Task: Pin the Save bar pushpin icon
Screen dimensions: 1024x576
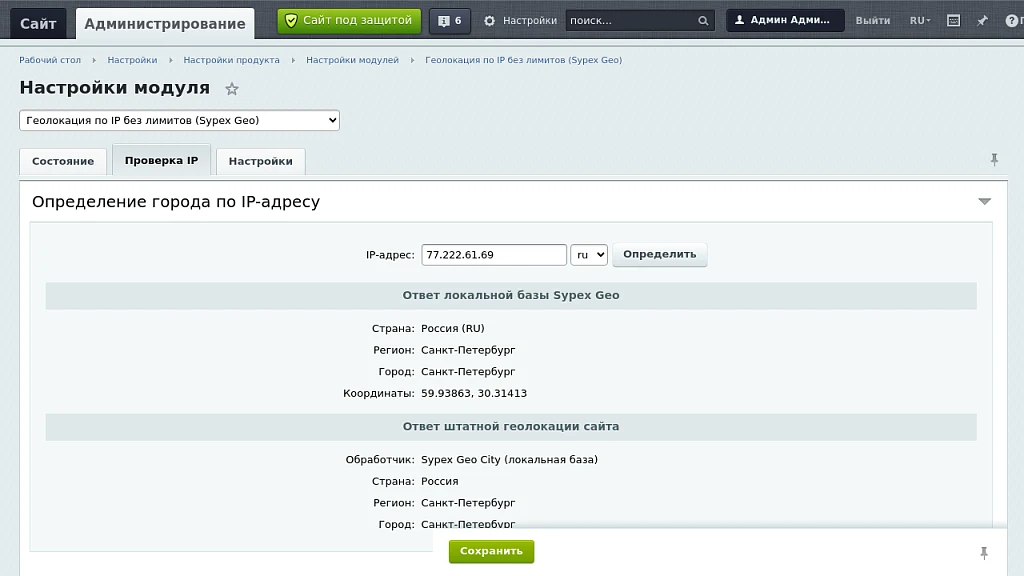Action: coord(984,553)
